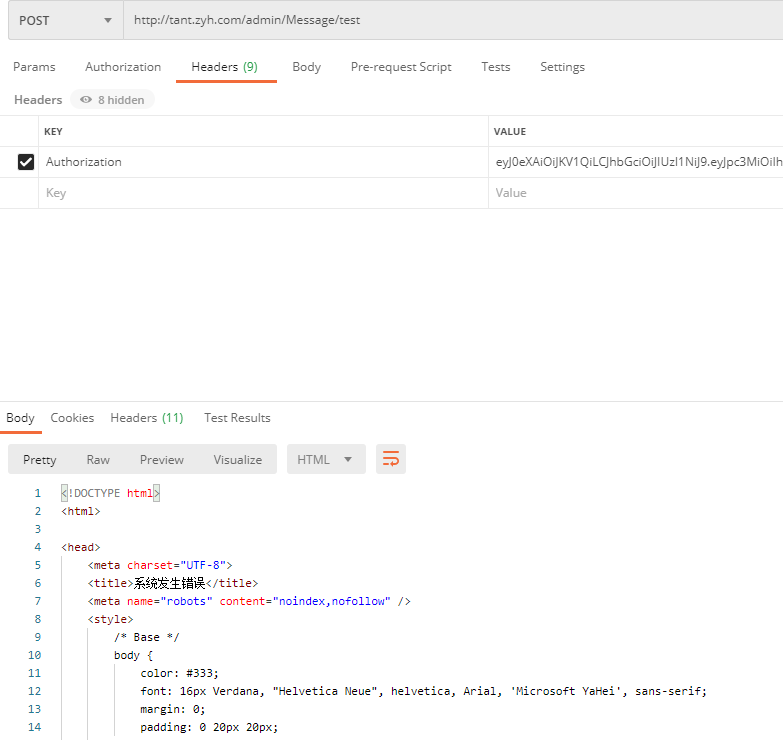
Task: Select the response Body tab
Action: pyautogui.click(x=20, y=418)
